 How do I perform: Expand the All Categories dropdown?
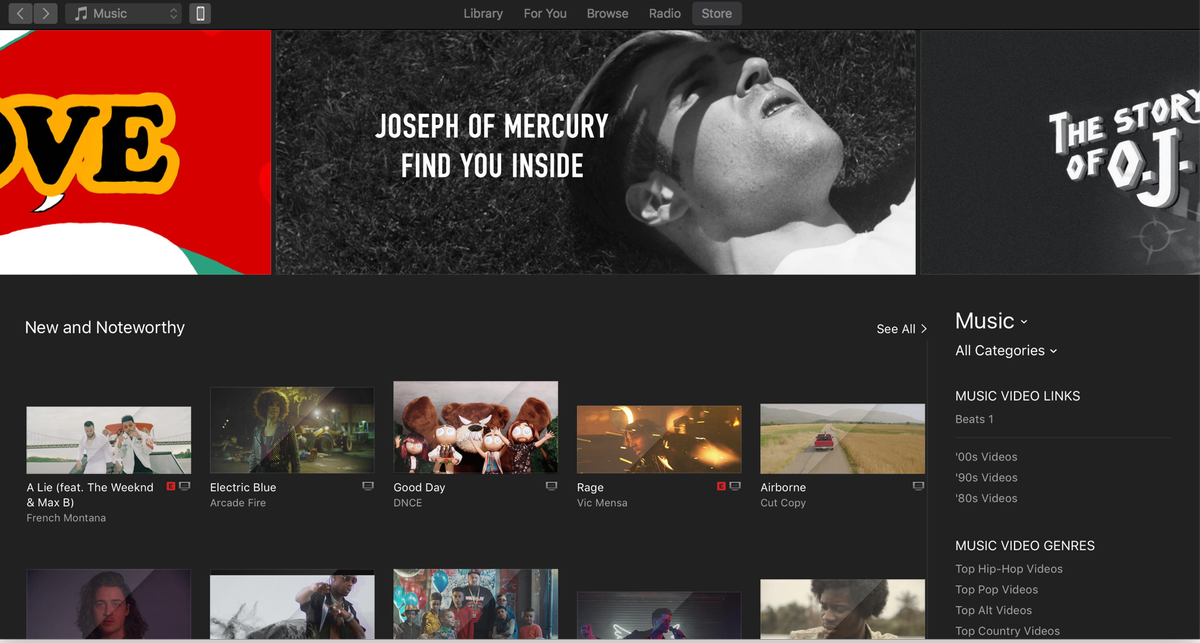1006,351
